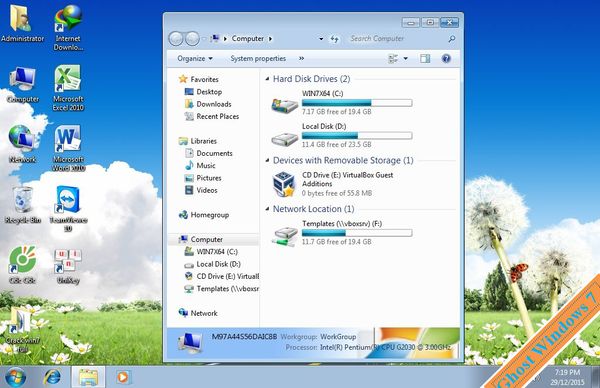
Task: Open Explorer Help question mark icon
Action: pyautogui.click(x=446, y=59)
